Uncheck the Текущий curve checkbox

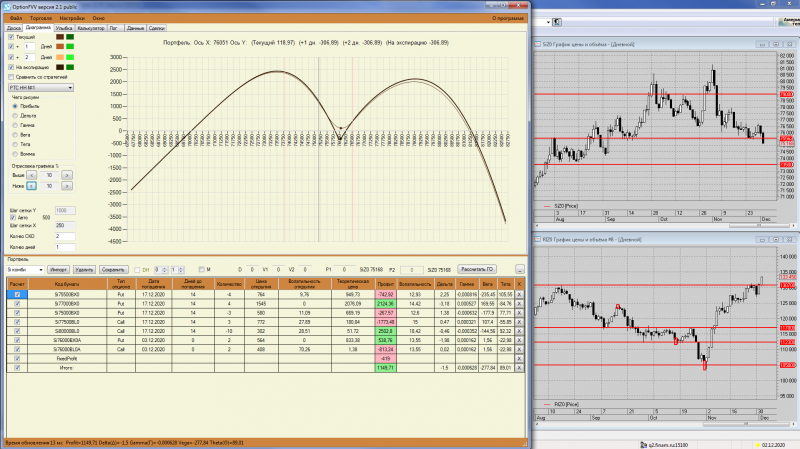click(x=11, y=37)
